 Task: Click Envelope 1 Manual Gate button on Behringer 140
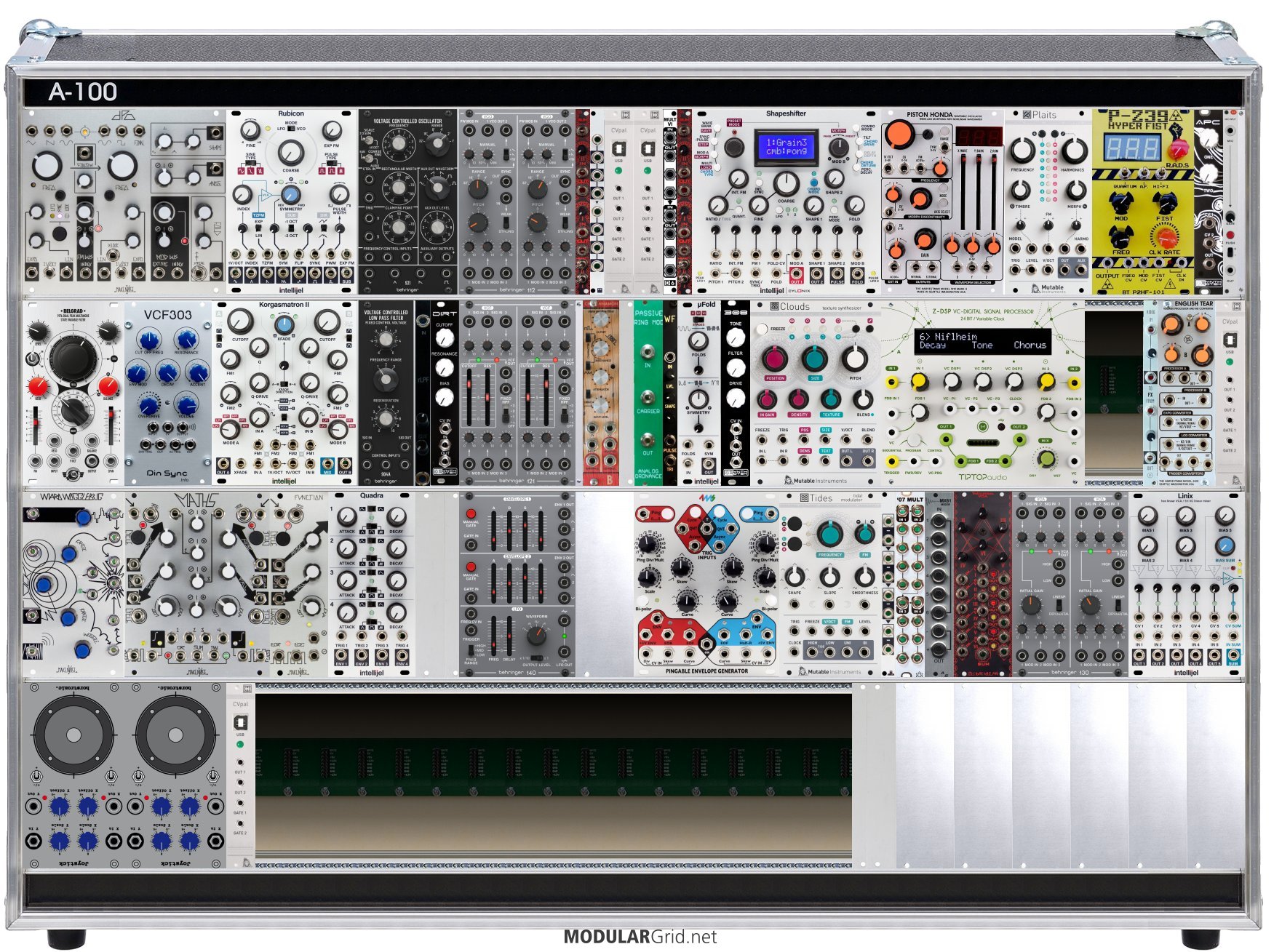coord(471,513)
